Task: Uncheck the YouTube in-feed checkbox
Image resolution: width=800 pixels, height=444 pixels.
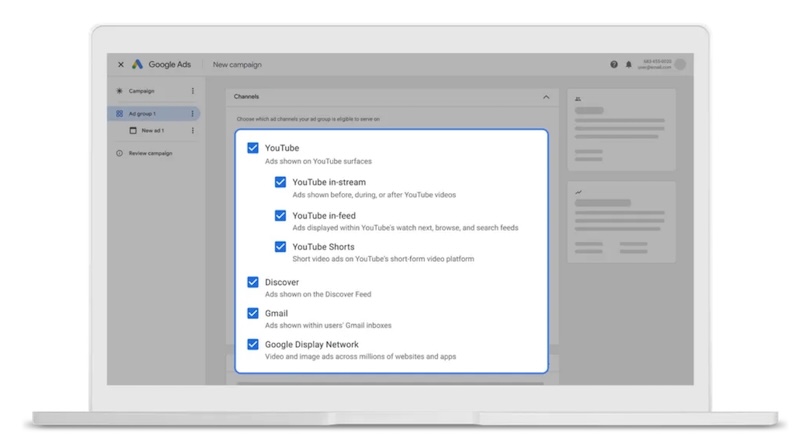Action: click(x=280, y=215)
